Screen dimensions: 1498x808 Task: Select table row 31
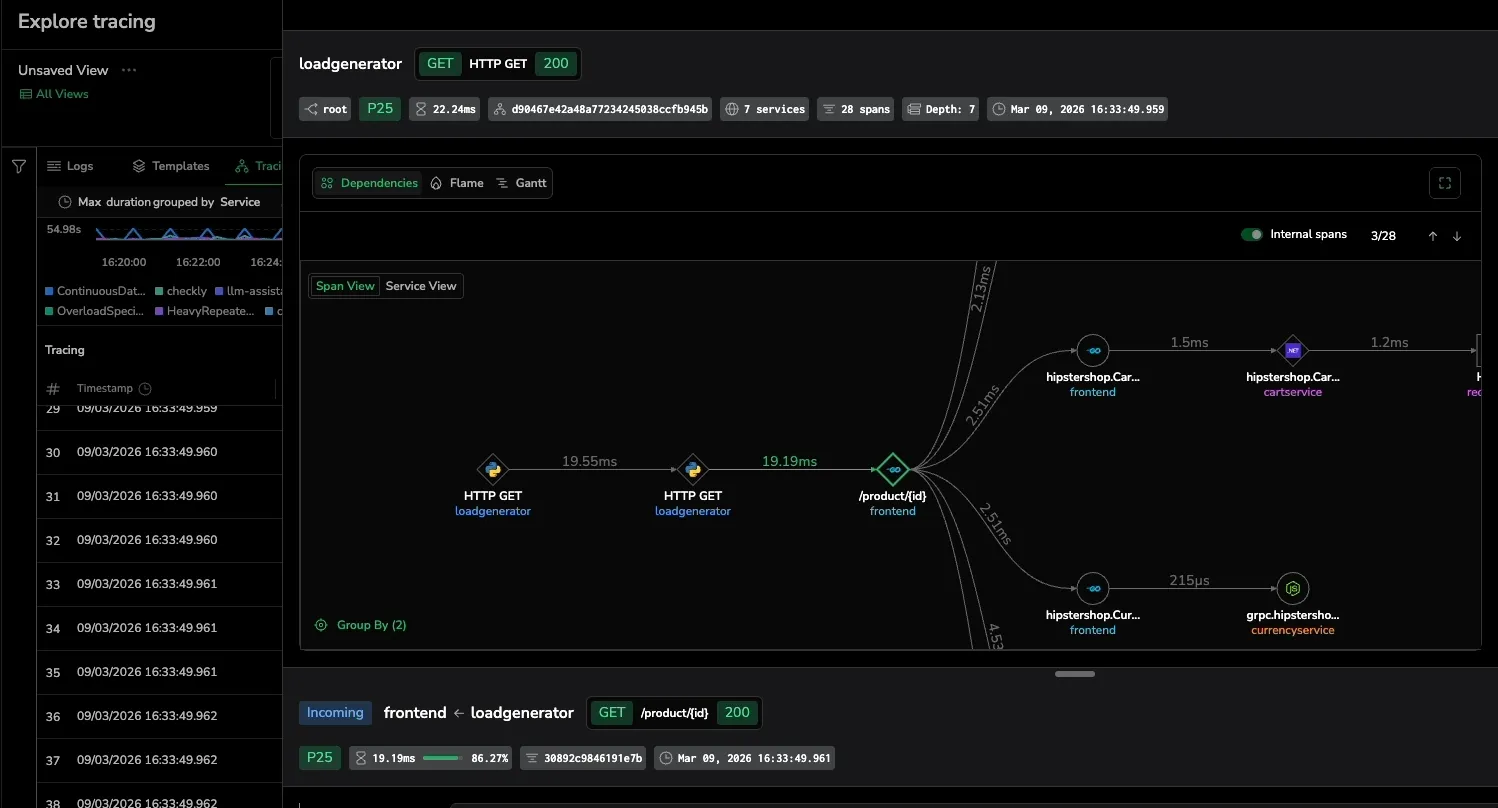(160, 496)
